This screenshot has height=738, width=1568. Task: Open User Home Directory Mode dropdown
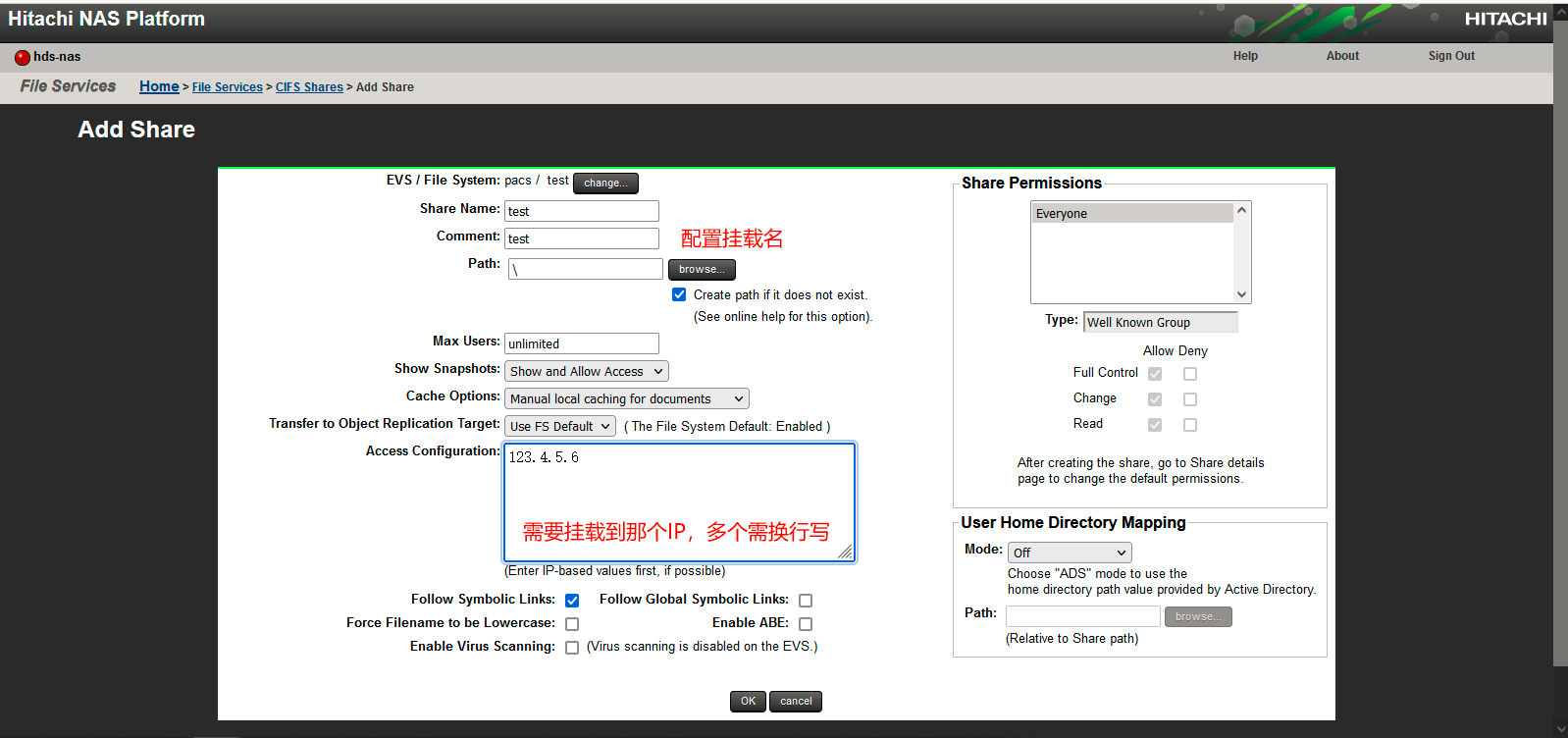coord(1070,553)
